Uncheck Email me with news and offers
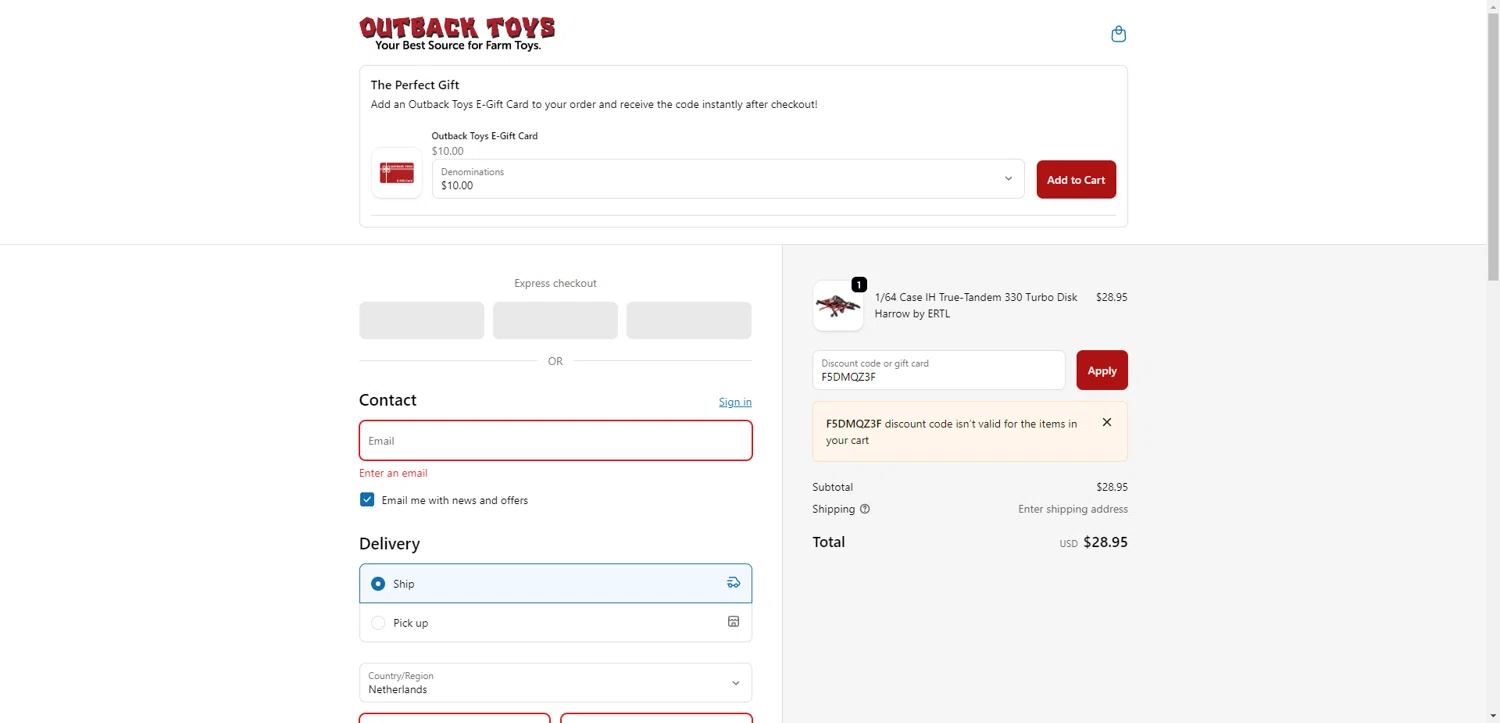This screenshot has width=1500, height=723. pos(367,500)
